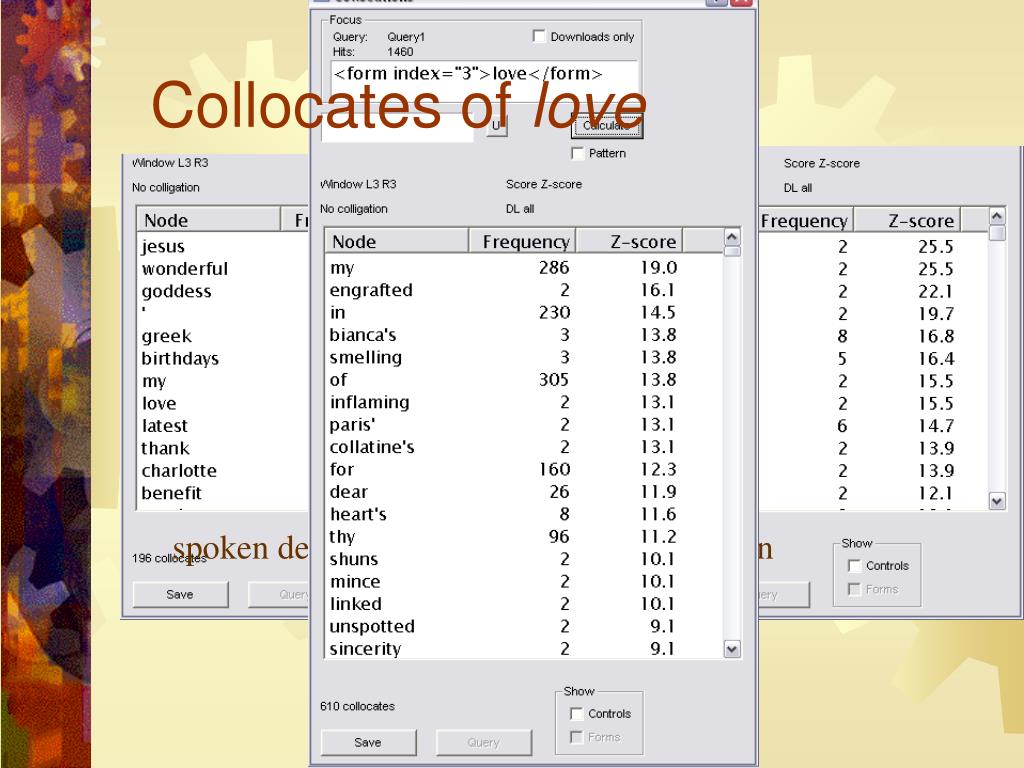Save the 610 collocates list
This screenshot has width=1024, height=768.
pos(368,743)
